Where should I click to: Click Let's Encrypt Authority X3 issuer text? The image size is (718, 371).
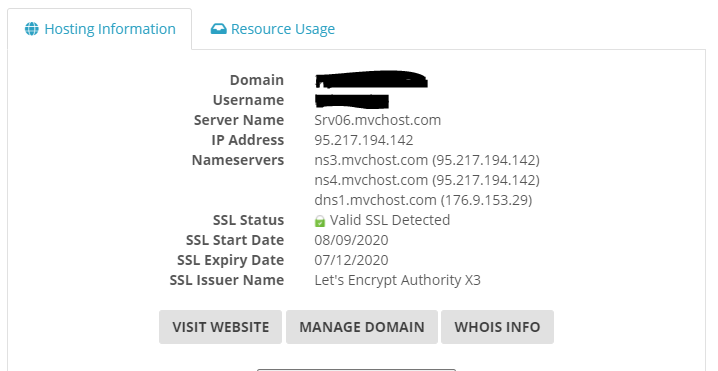(x=397, y=280)
